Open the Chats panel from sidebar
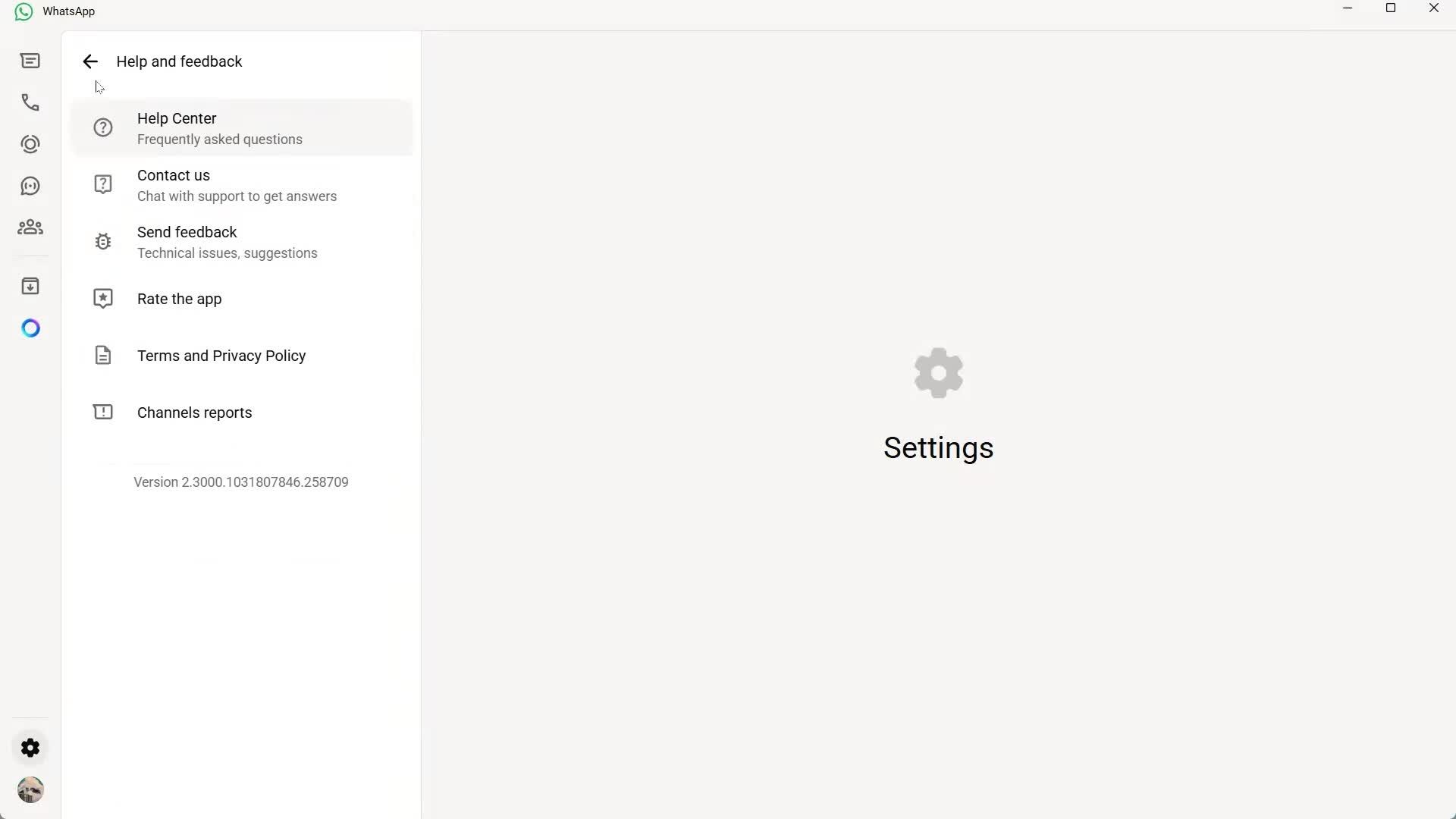The height and width of the screenshot is (819, 1456). pyautogui.click(x=30, y=61)
